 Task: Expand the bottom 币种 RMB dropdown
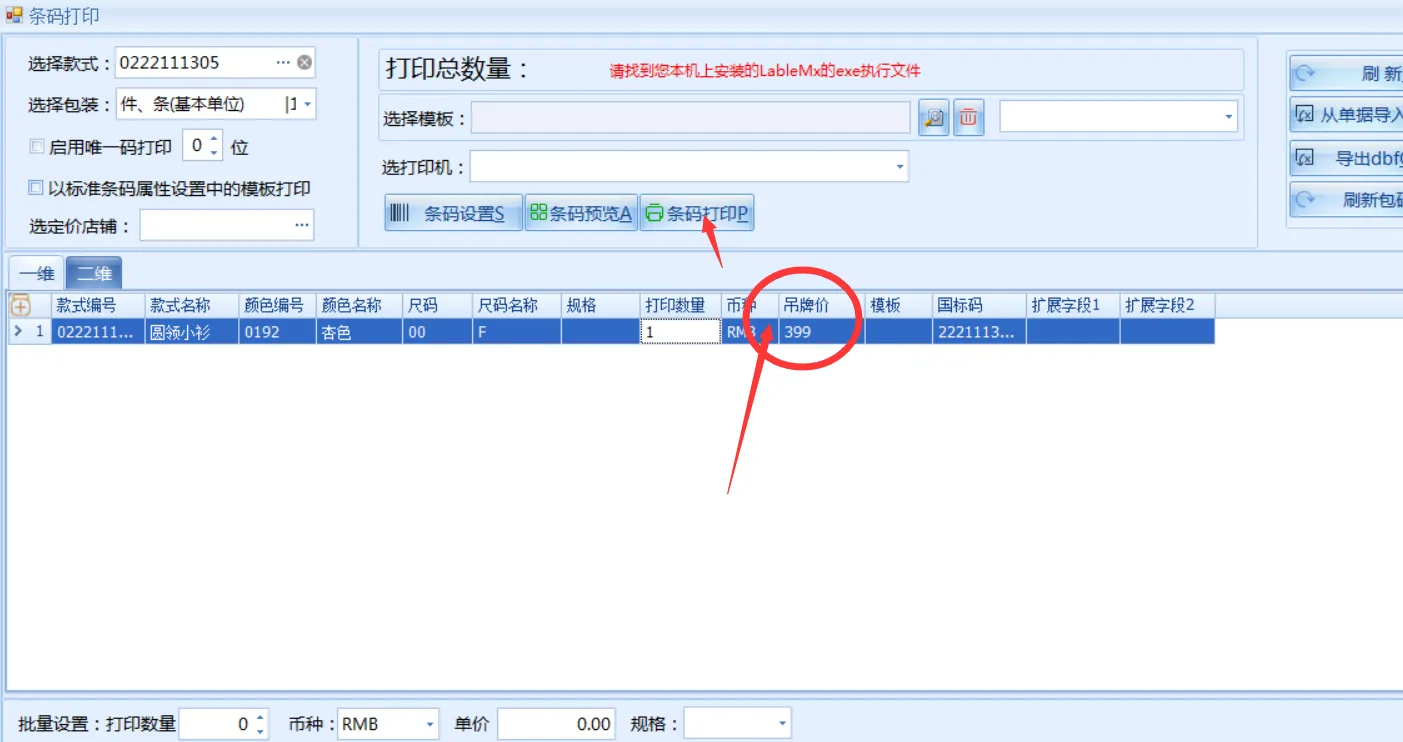[430, 724]
